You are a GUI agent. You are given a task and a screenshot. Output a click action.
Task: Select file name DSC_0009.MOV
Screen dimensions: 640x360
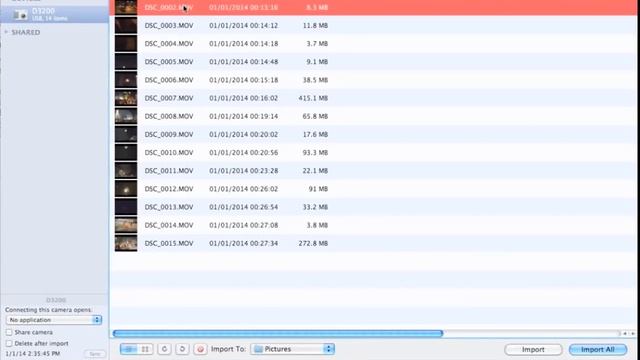169,134
